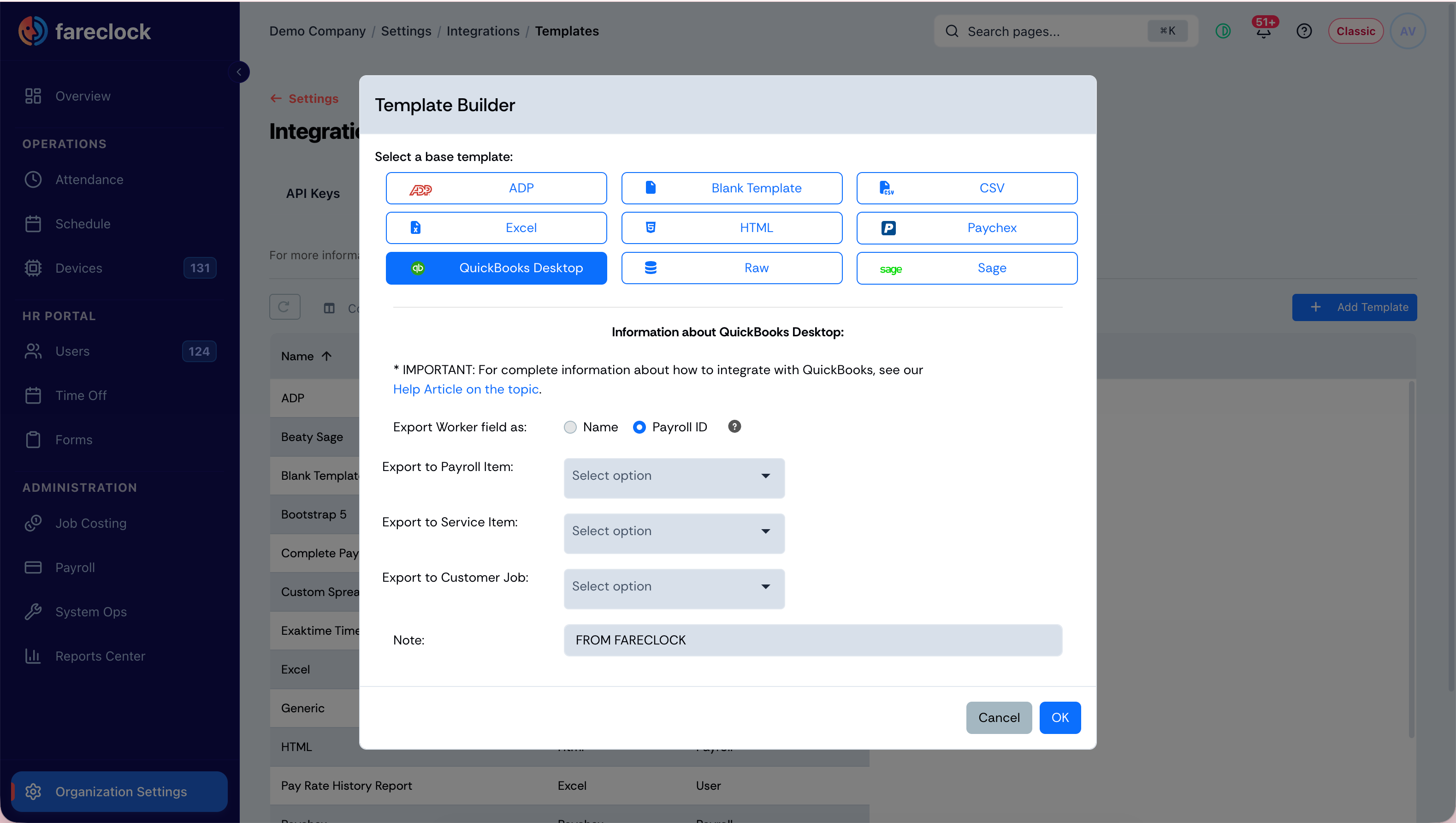
Task: Select the Name radio button
Action: (570, 427)
